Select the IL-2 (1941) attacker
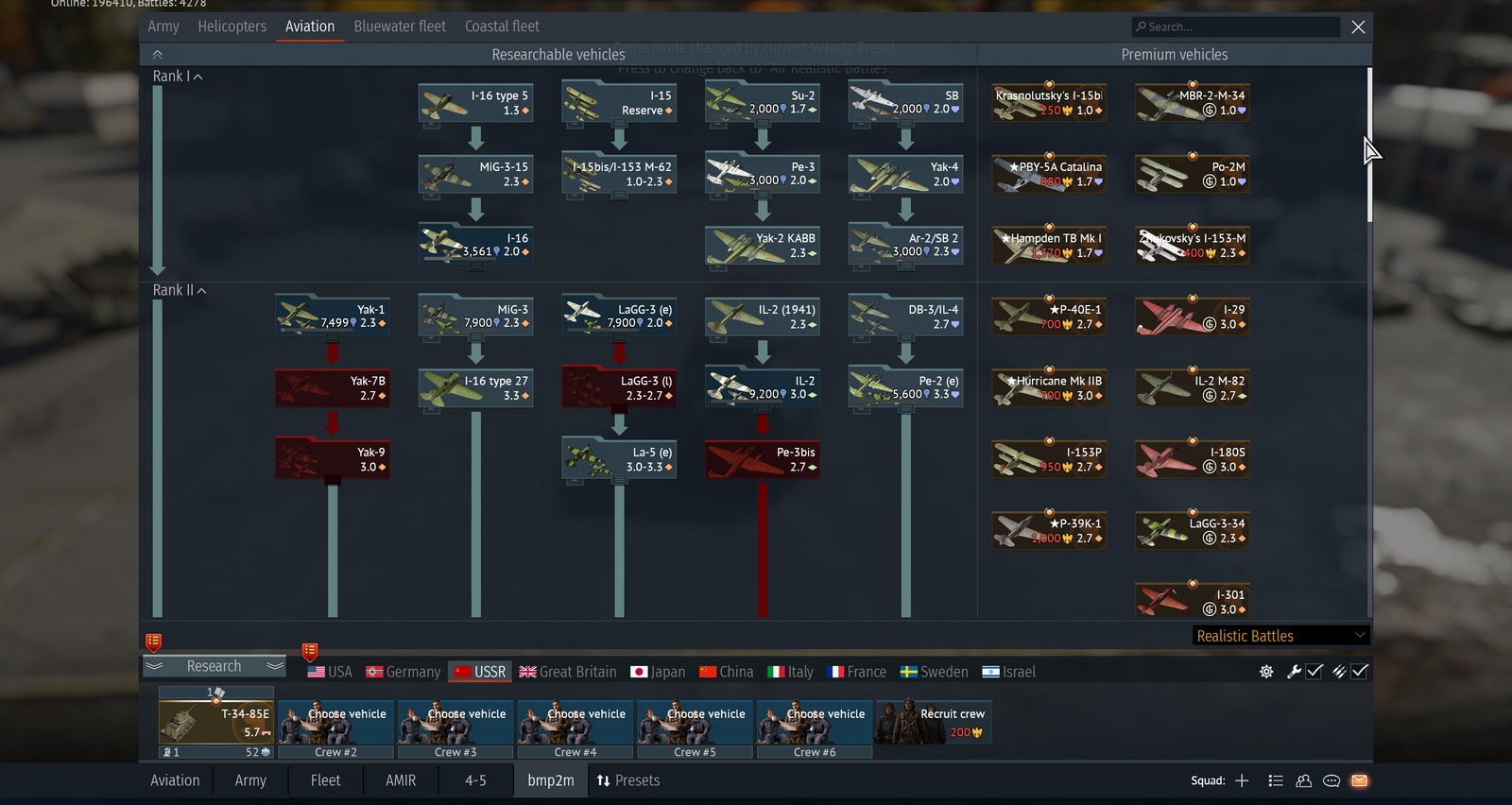Viewport: 1512px width, 805px height. click(x=763, y=317)
